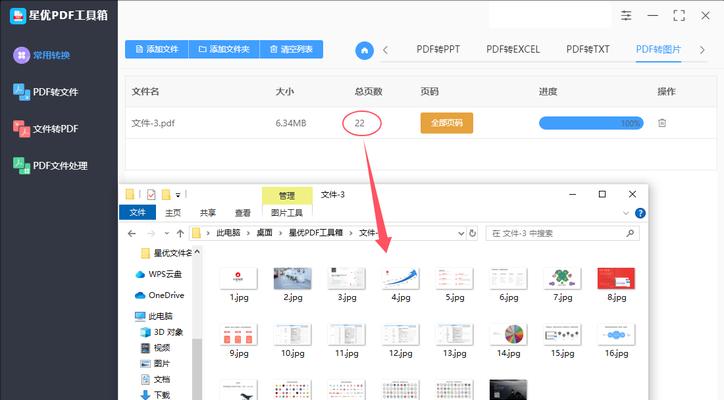Open 3D 对象 in navigation pane
This screenshot has width=724, height=400.
(x=162, y=332)
